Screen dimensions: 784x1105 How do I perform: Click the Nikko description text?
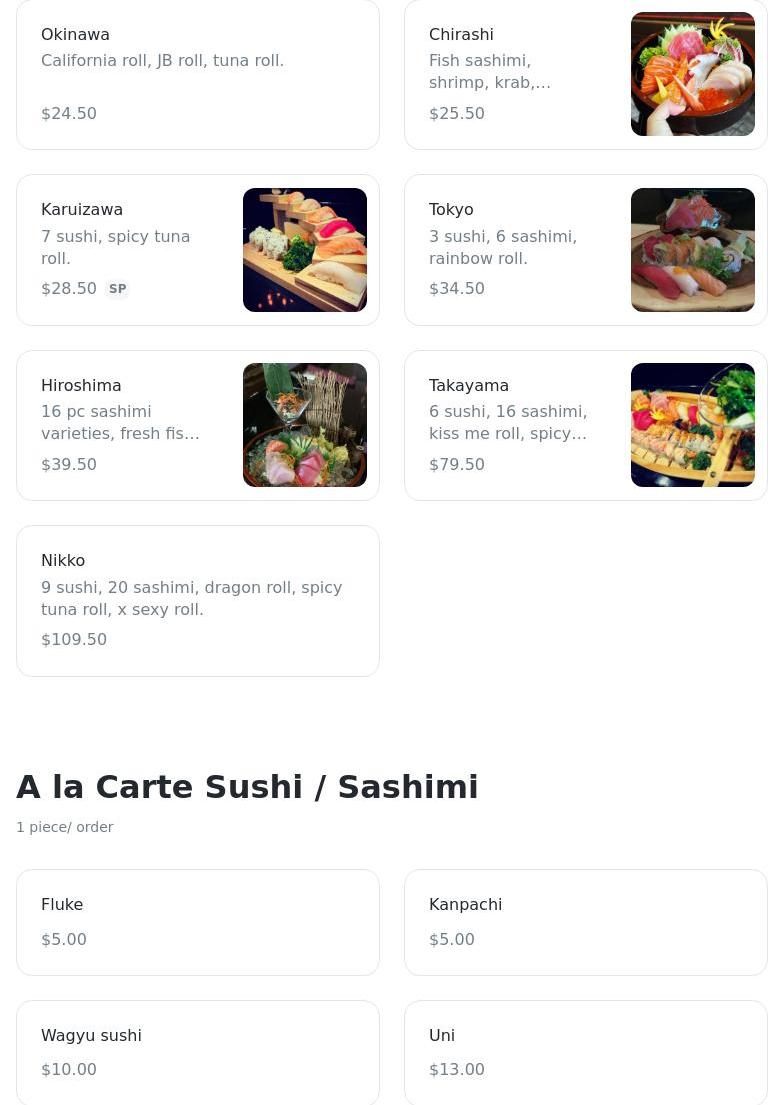point(191,598)
